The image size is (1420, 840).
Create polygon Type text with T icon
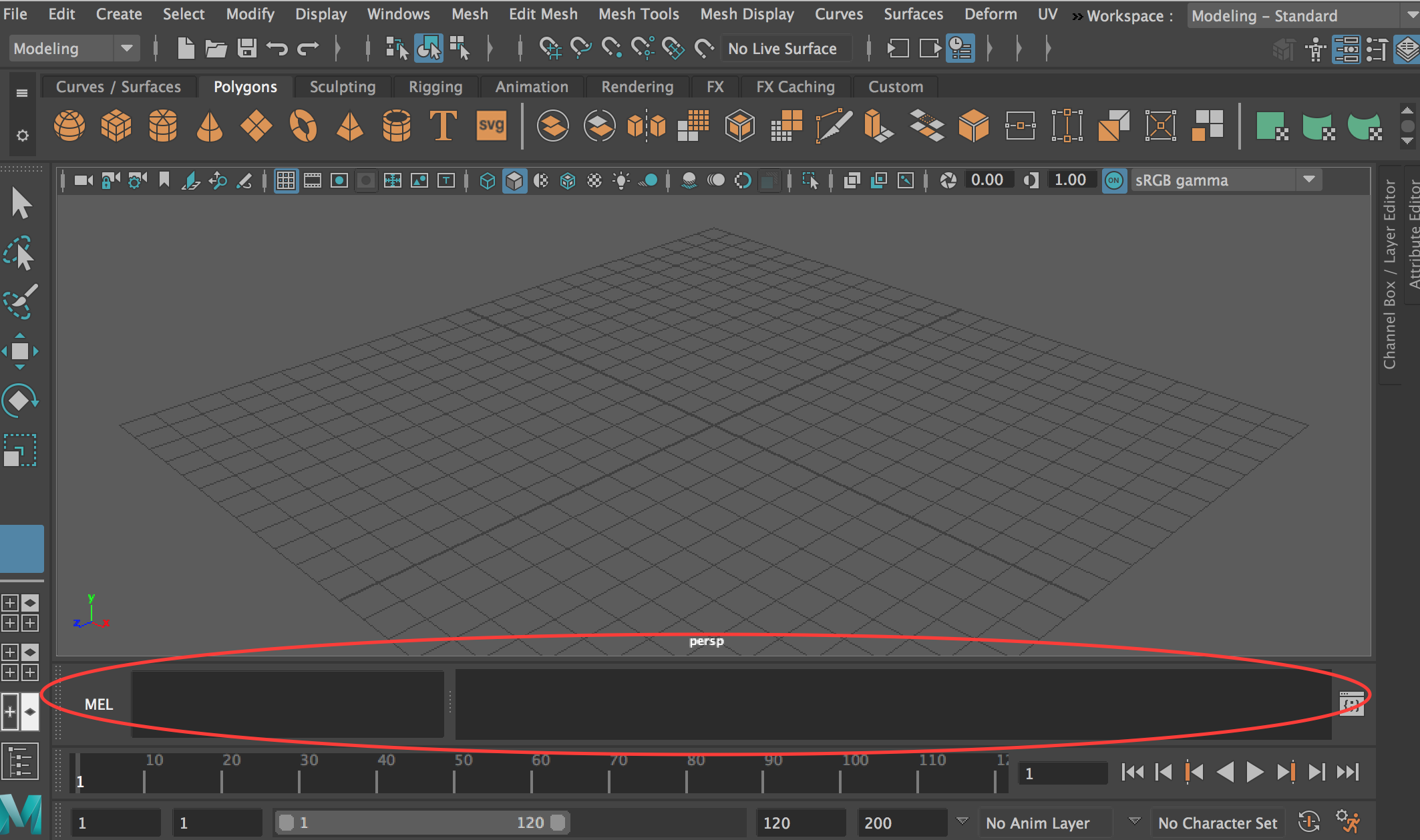coord(443,126)
